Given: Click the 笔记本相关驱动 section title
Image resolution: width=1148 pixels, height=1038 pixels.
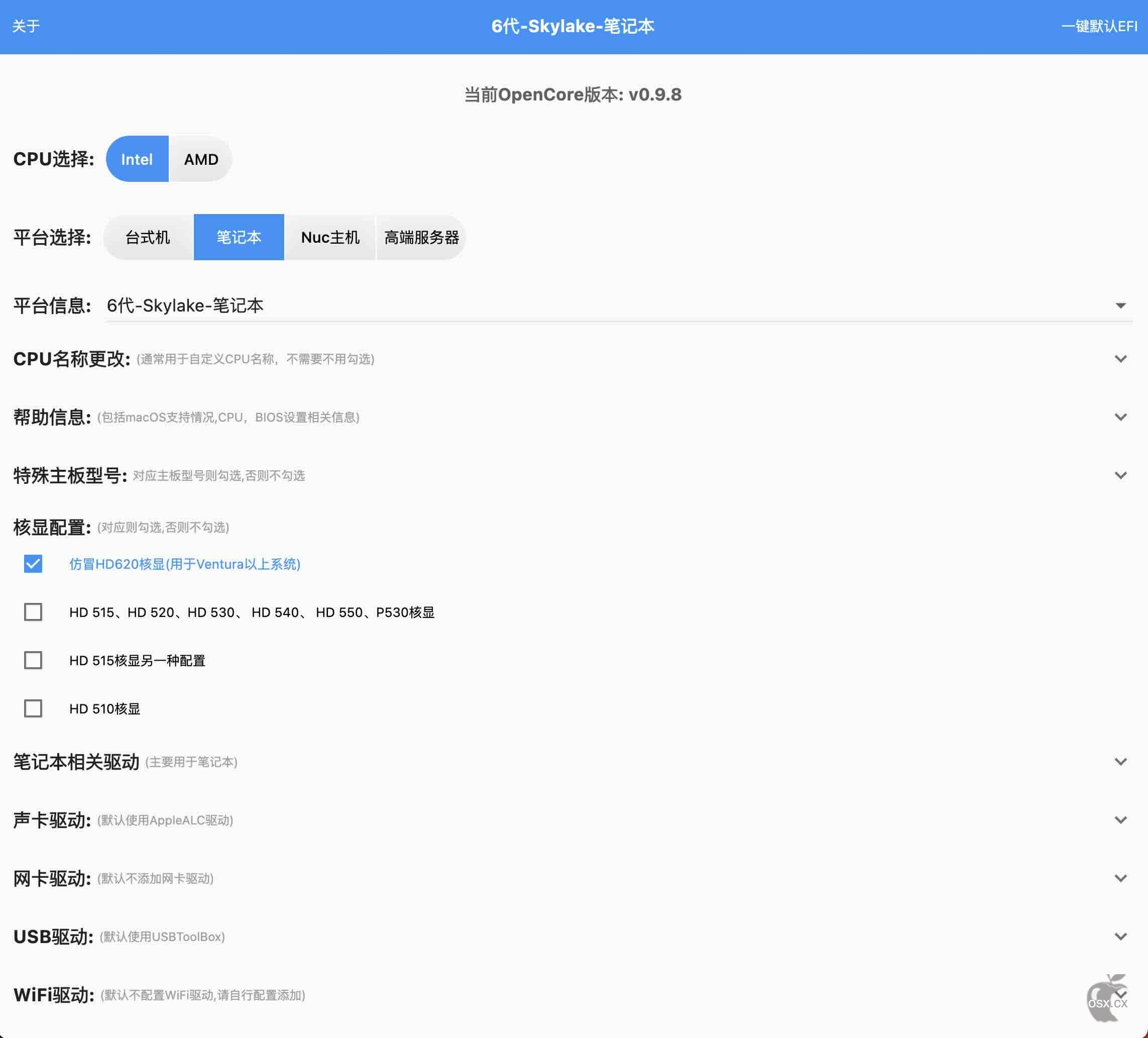Looking at the screenshot, I should (x=76, y=762).
